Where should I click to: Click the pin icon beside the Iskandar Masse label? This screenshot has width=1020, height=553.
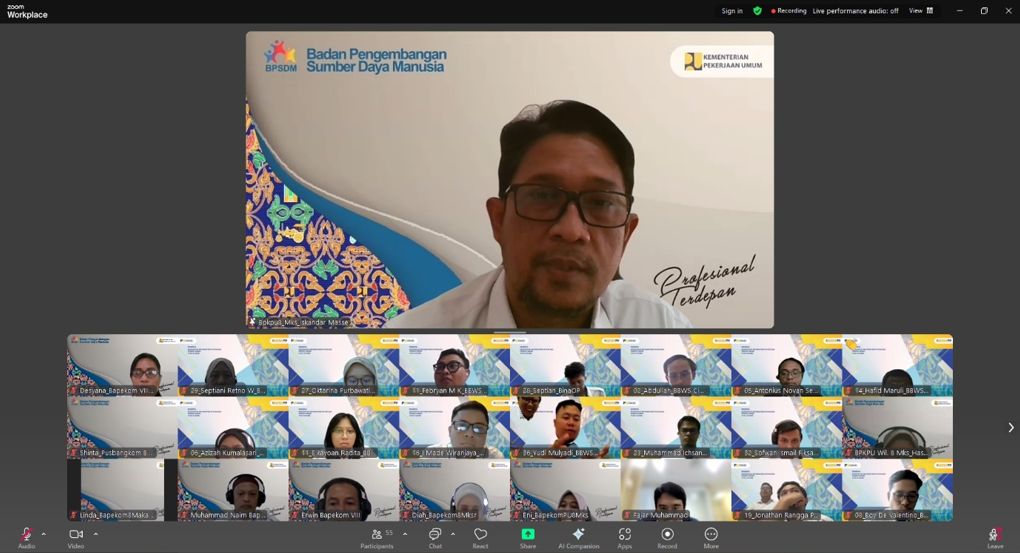click(252, 322)
